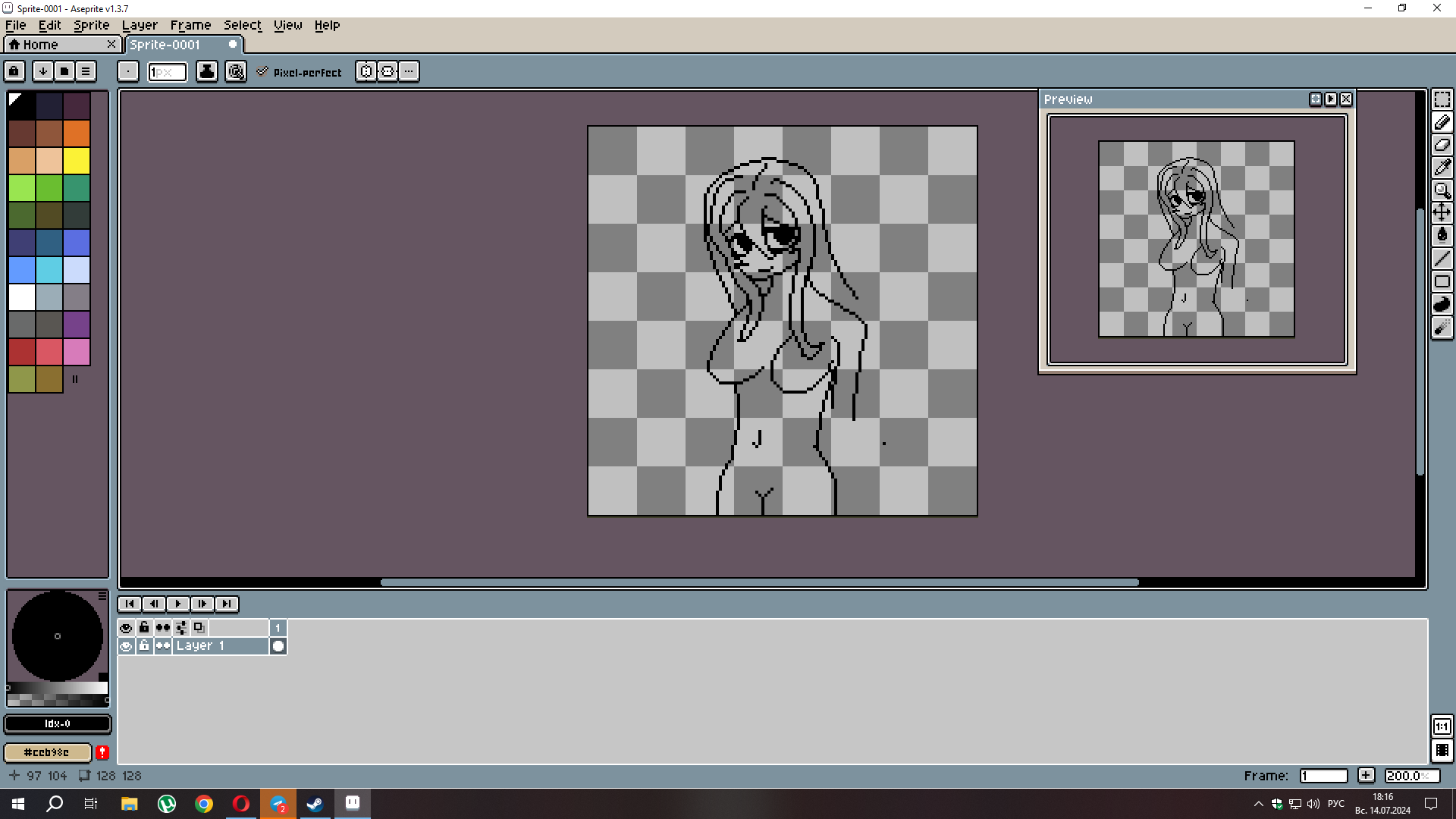This screenshot has height=819, width=1456.
Task: Select the Line tool
Action: (1442, 258)
